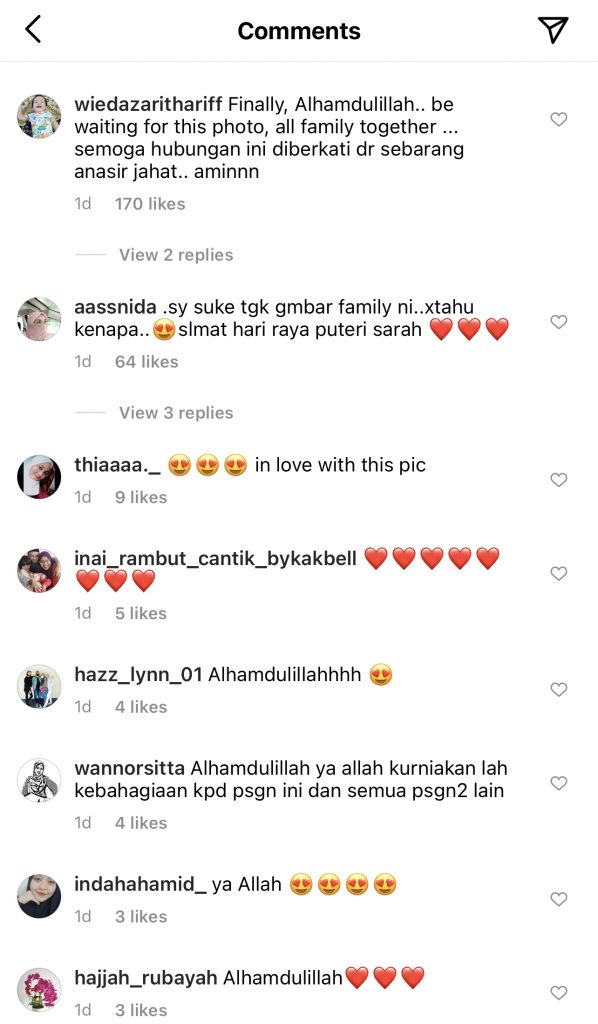The height and width of the screenshot is (1024, 598).
Task: Open the share paper plane icon
Action: [552, 29]
